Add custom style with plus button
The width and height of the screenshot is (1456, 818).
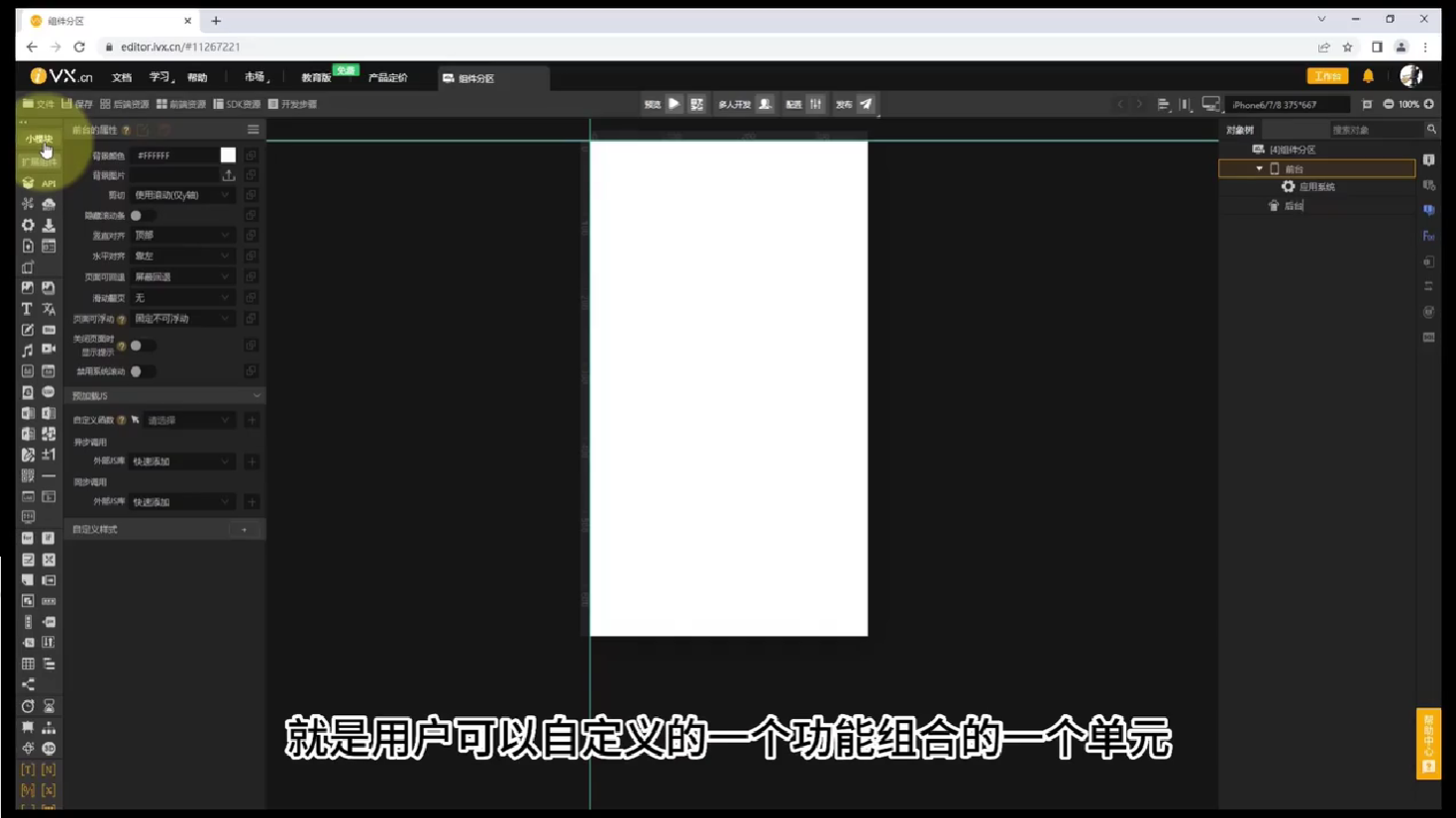coord(245,530)
